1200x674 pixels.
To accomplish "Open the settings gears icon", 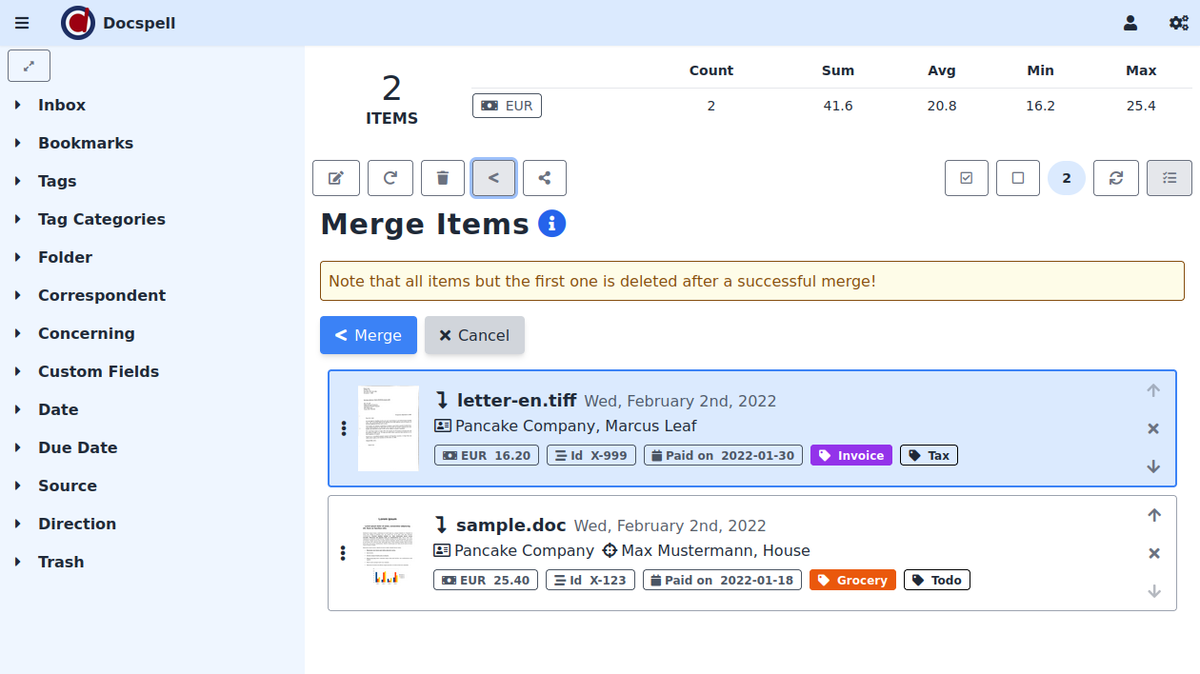I will coord(1178,23).
